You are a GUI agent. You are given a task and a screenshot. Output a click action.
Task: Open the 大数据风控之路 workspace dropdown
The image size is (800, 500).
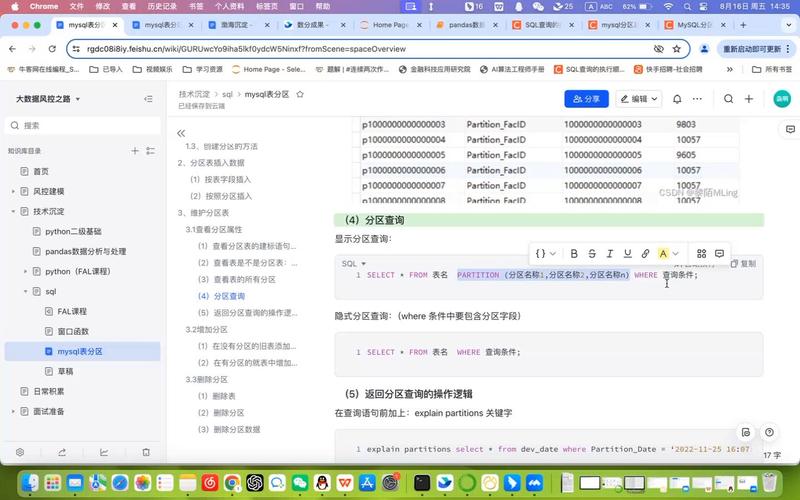click(48, 99)
